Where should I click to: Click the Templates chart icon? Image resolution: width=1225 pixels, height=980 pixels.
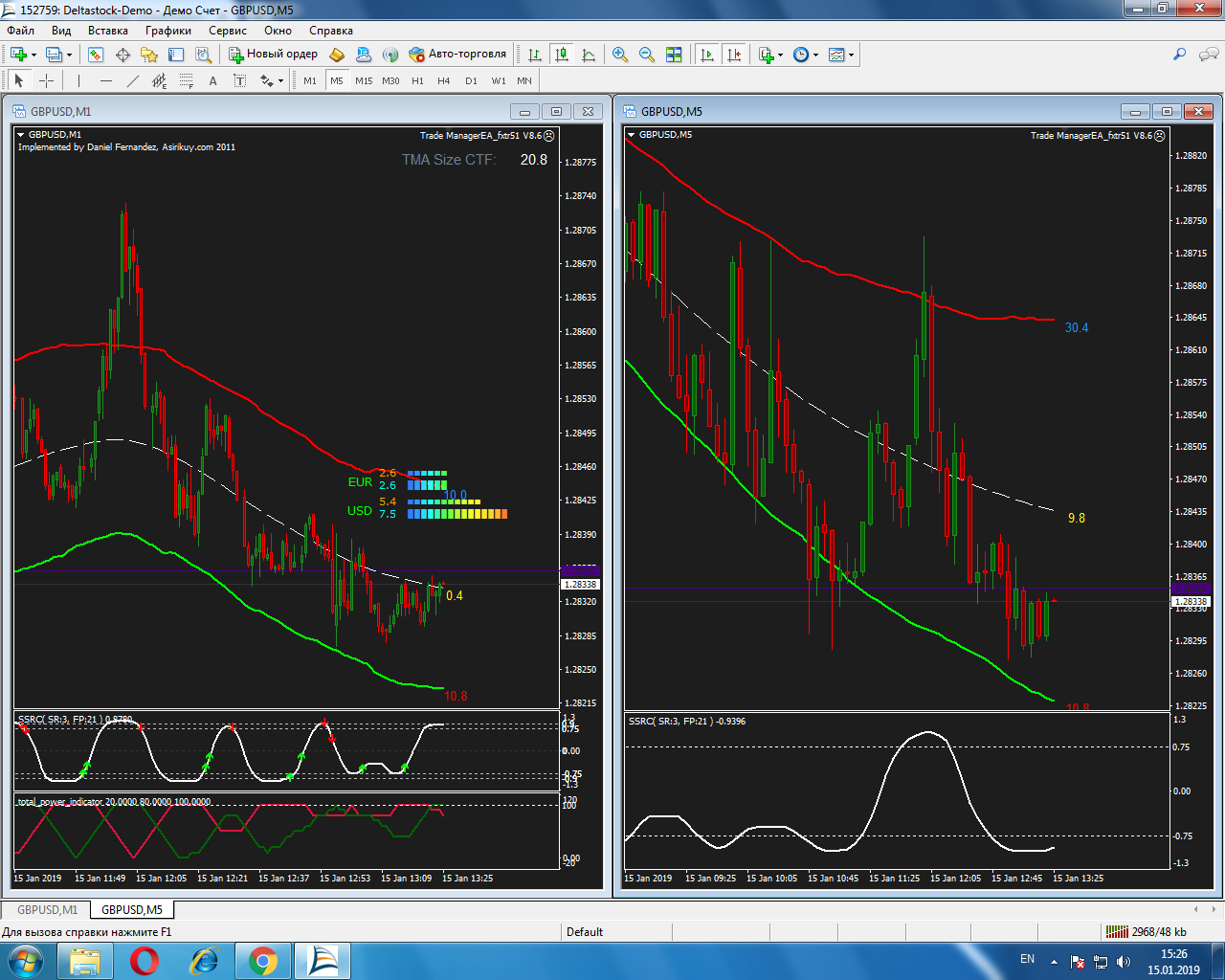point(836,55)
